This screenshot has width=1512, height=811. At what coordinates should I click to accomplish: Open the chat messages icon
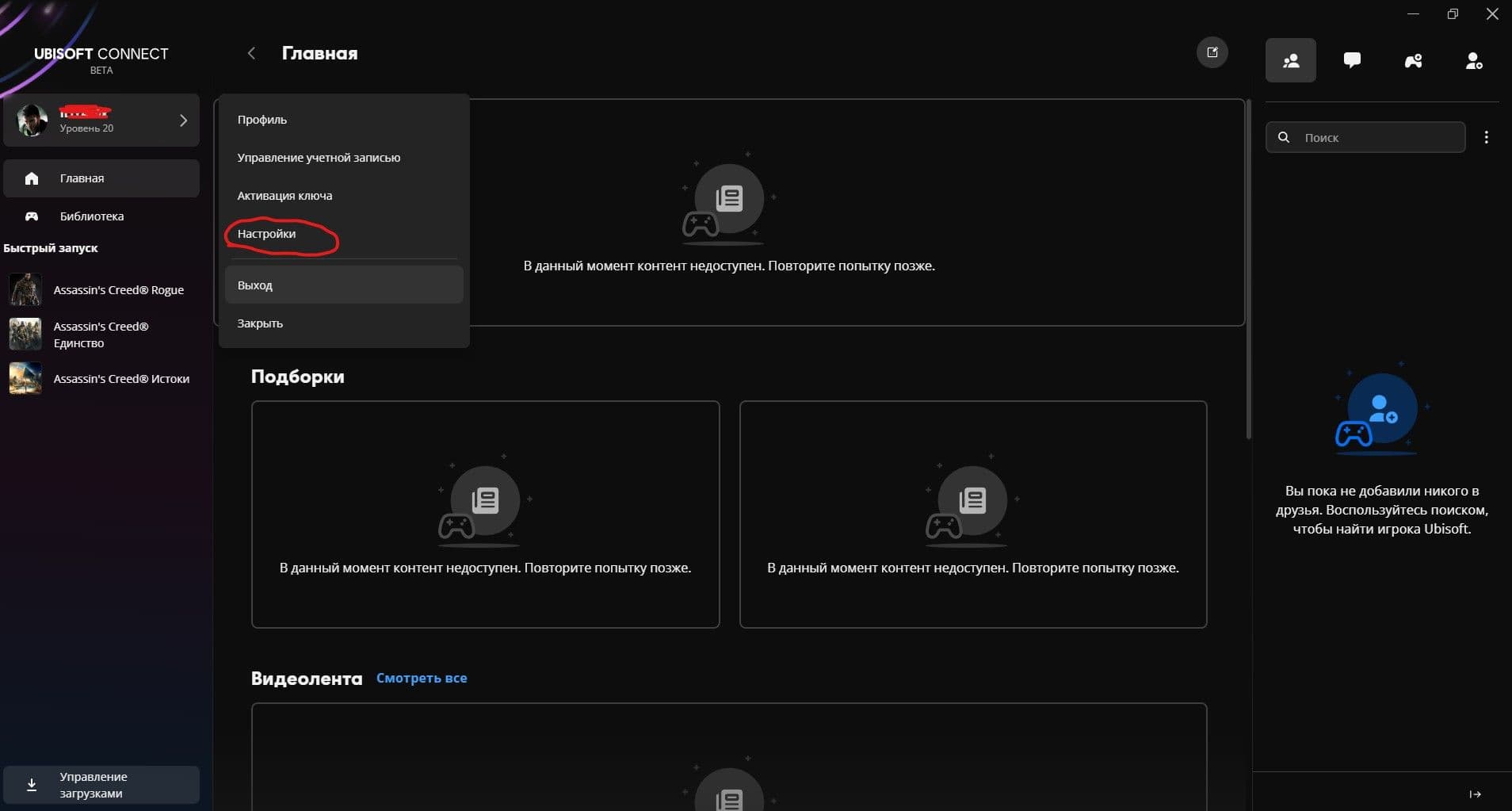point(1352,60)
